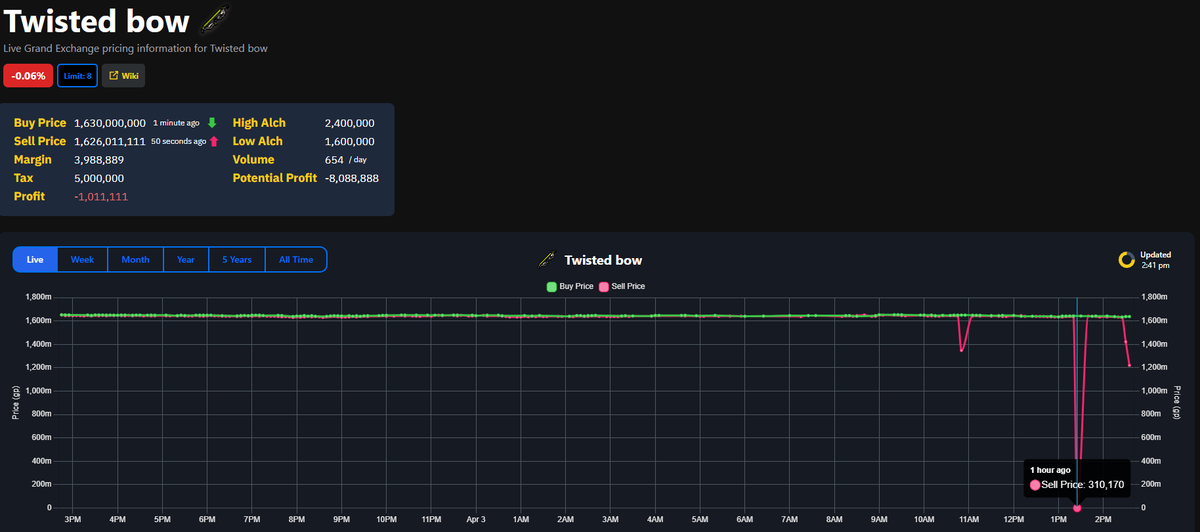This screenshot has height=532, width=1200.
Task: Click the Low Alch value 1,600,000
Action: pos(350,141)
